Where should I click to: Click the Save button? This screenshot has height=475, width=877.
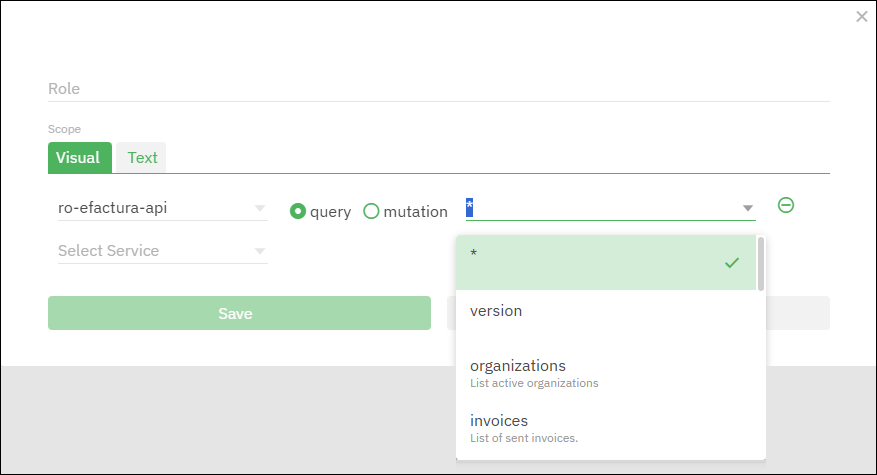[x=239, y=313]
